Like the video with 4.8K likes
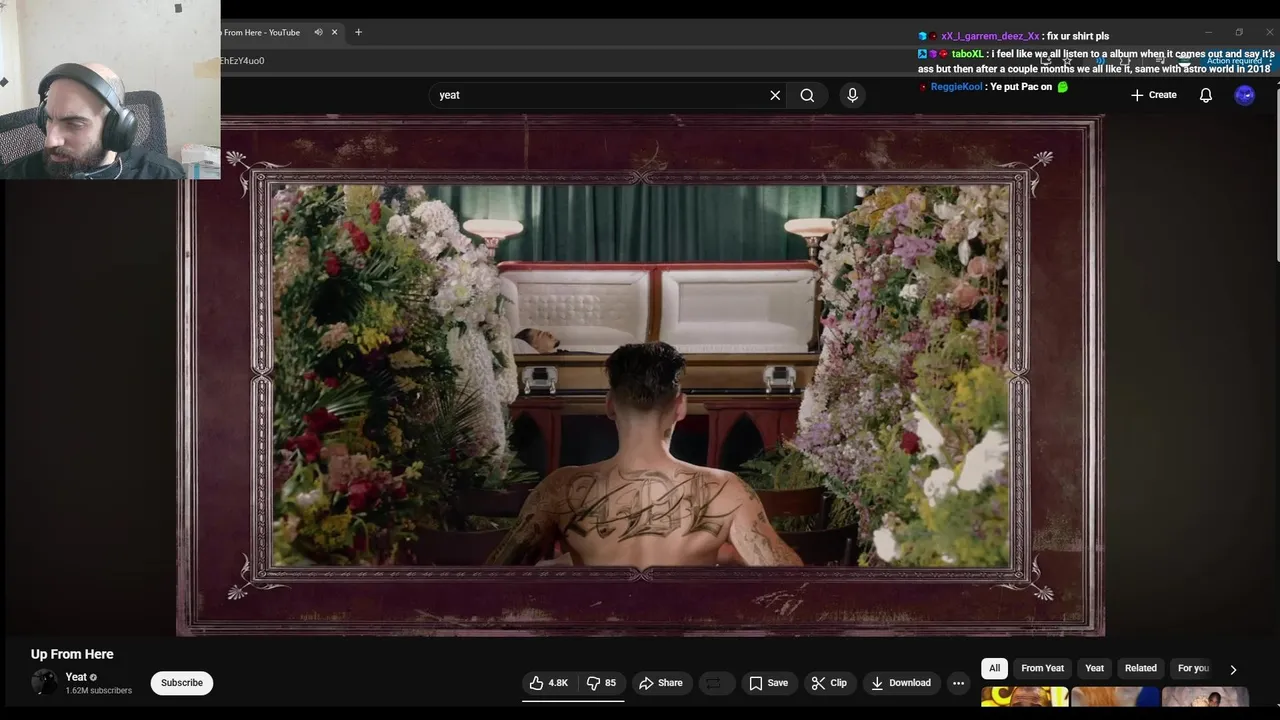This screenshot has width=1280, height=720. click(x=548, y=683)
